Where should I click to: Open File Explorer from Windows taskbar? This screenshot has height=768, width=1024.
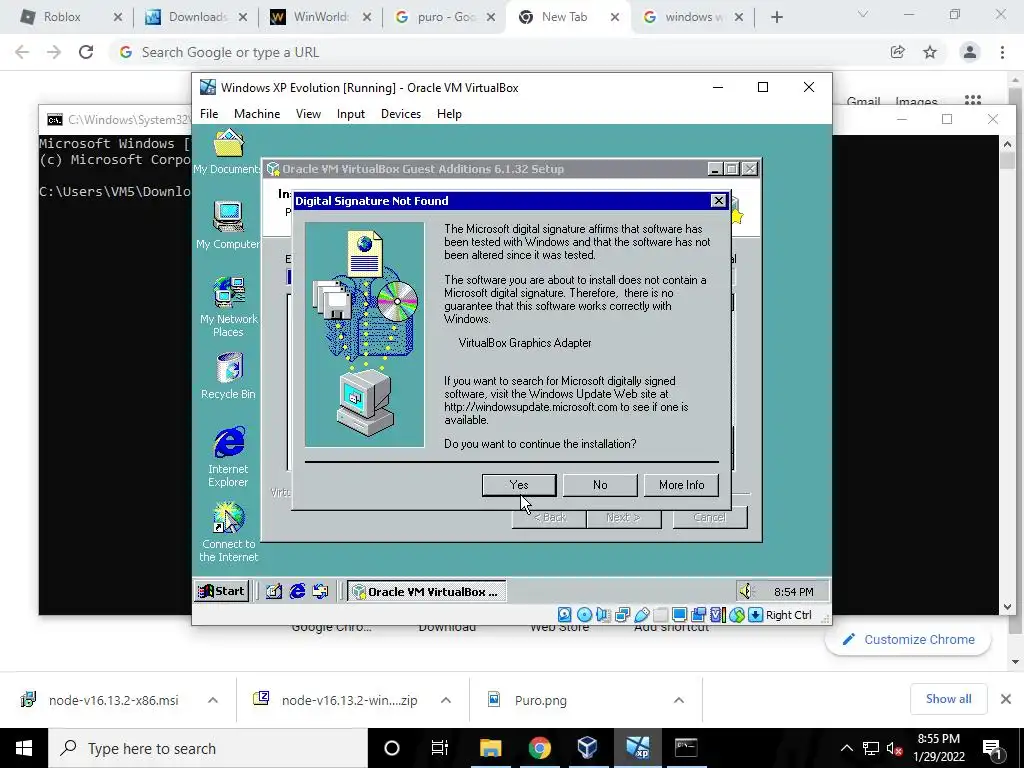pos(490,748)
